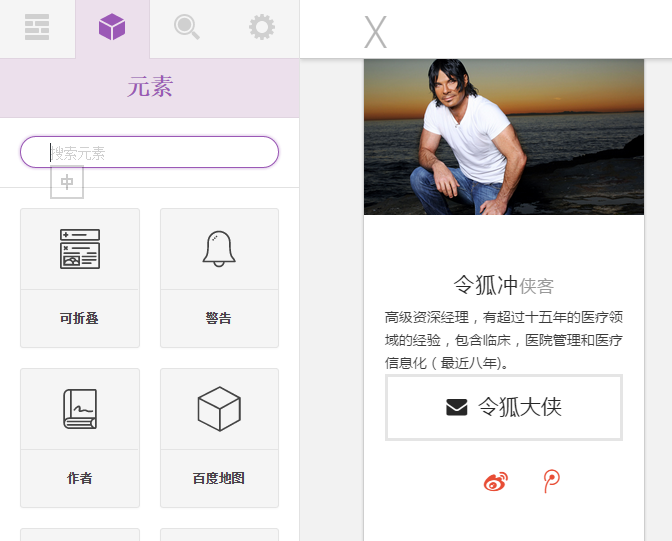Open the Weibo social icon

coord(496,481)
